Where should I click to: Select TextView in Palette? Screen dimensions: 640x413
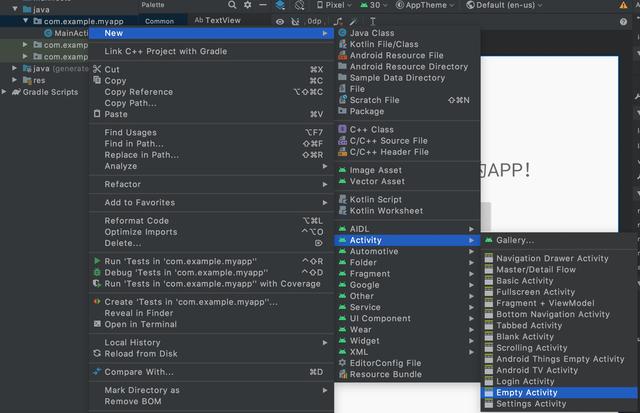(218, 20)
